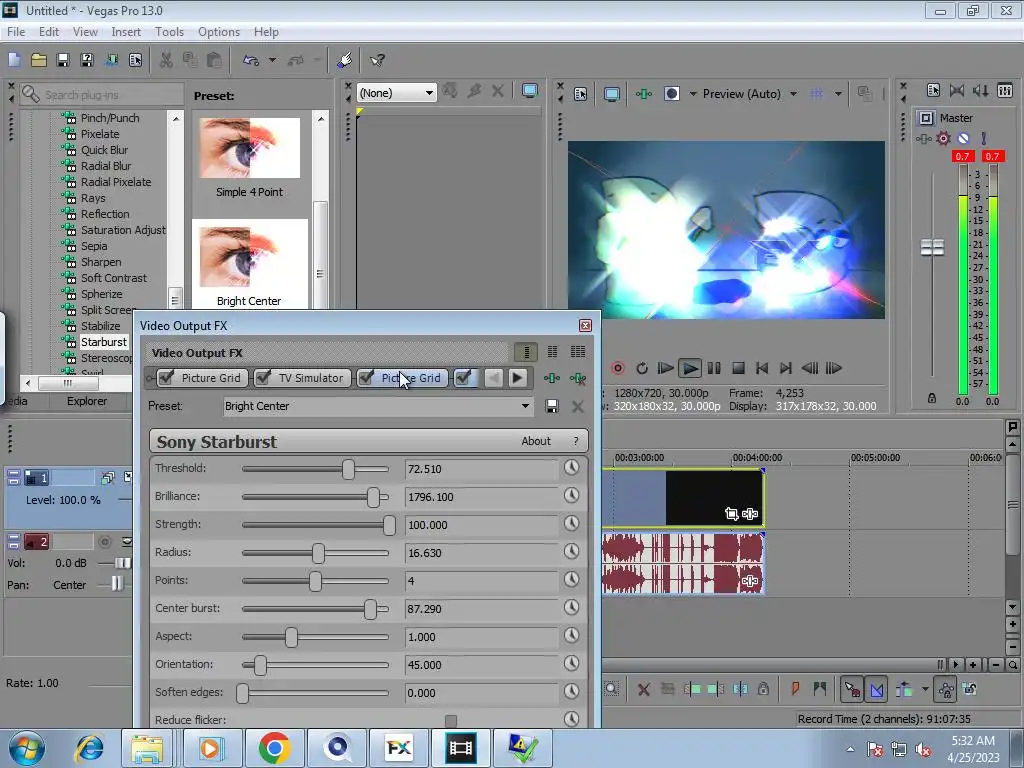Animate Orientation with its clock icon

click(571, 664)
